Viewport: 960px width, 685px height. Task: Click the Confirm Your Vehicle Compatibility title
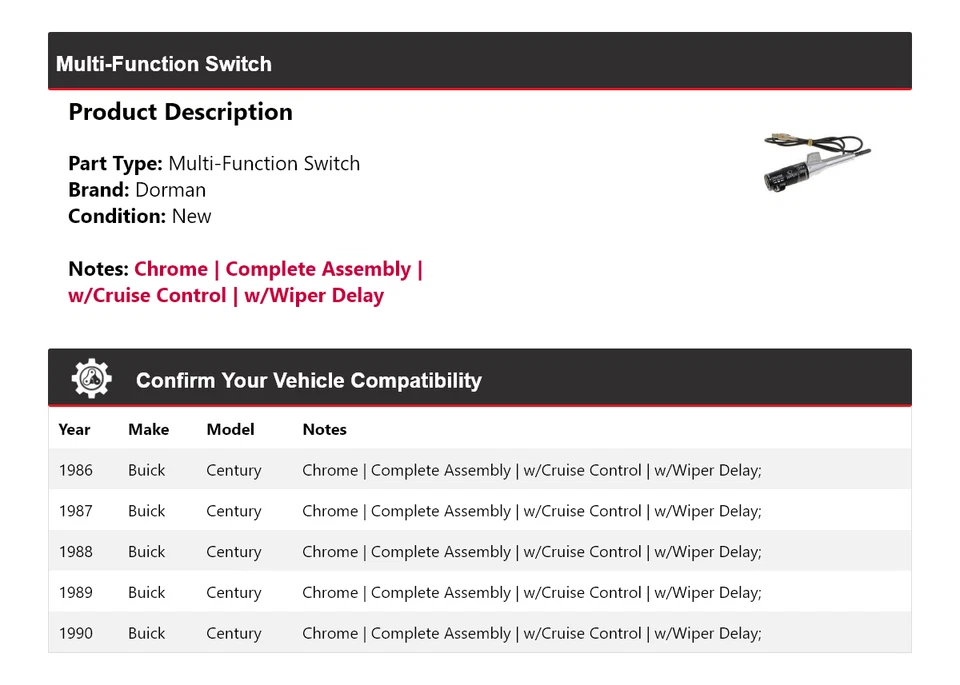(x=308, y=380)
